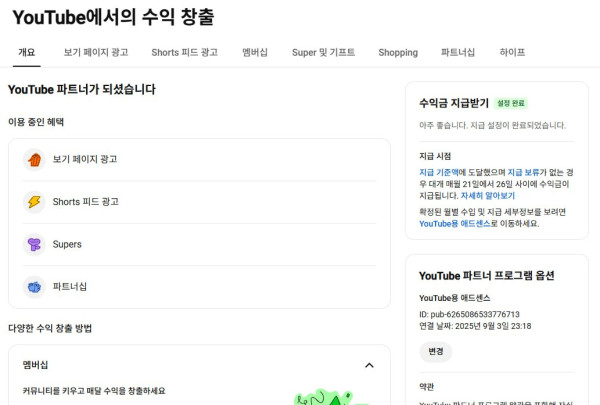Click the 다양한 수익 창출 방법 heading
Viewport: 600px width, 405px height.
[50, 328]
